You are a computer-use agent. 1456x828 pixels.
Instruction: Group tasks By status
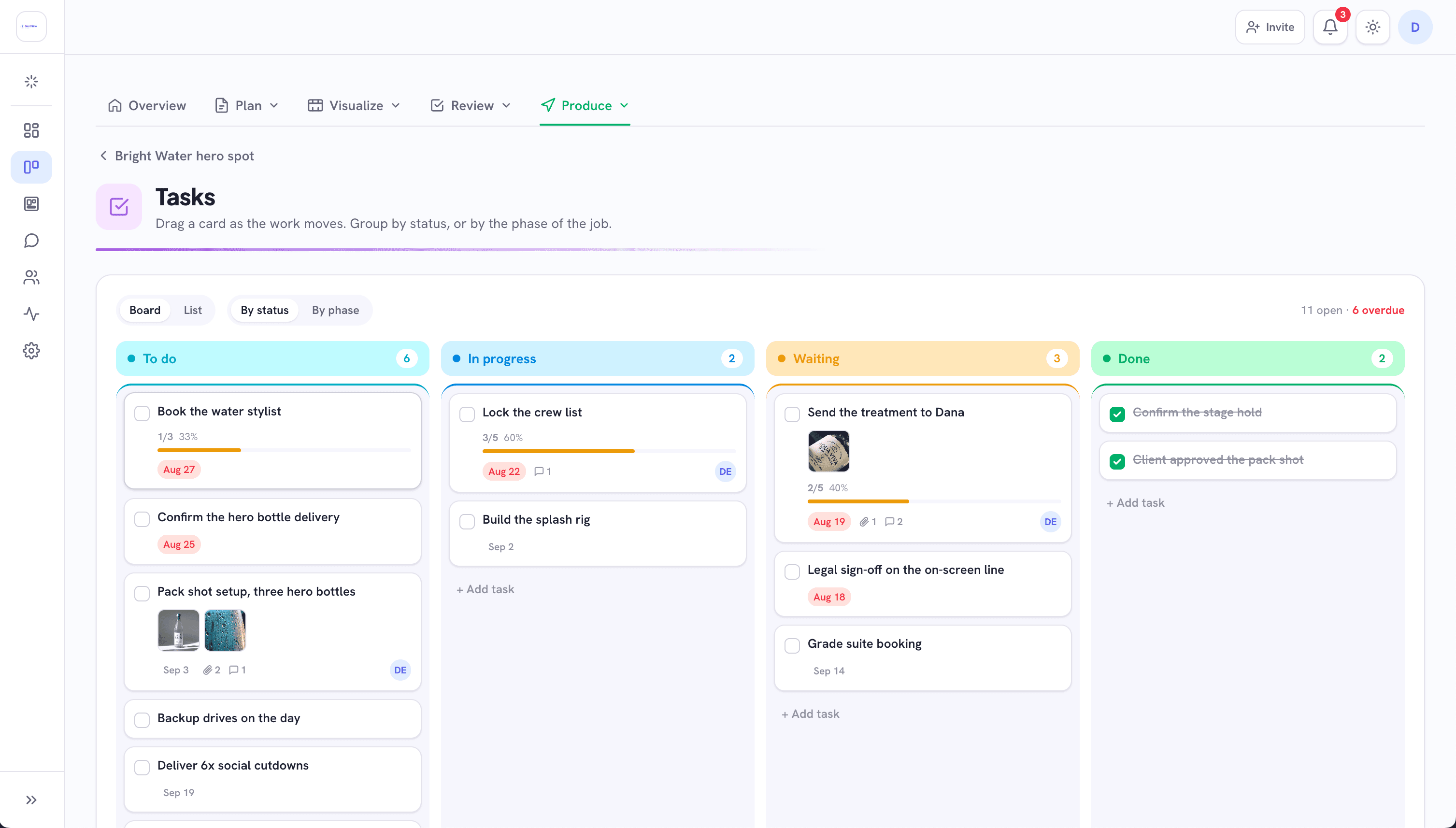(265, 311)
